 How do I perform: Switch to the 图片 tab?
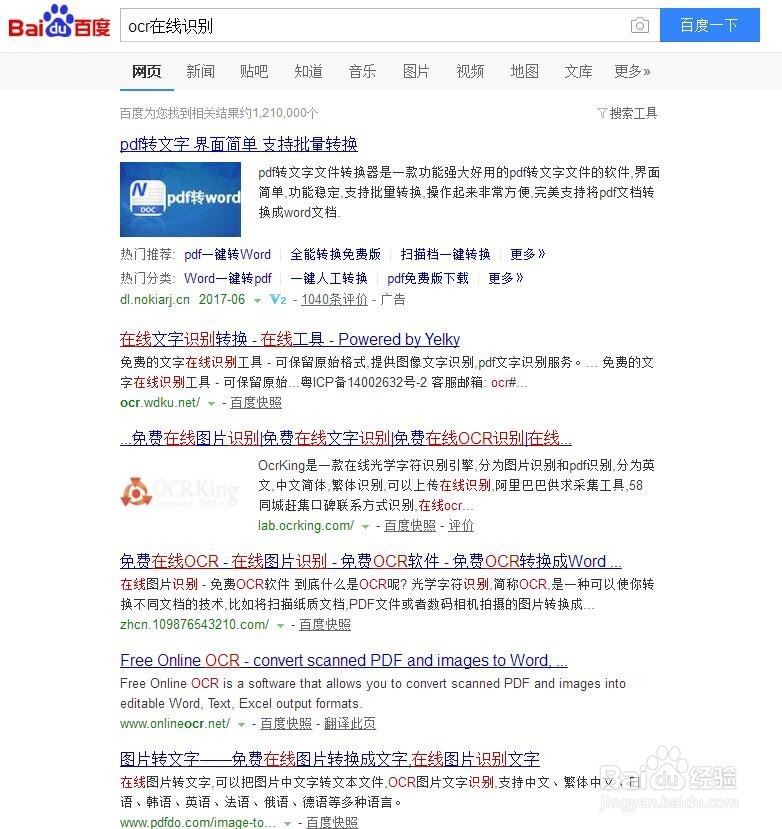tap(416, 71)
